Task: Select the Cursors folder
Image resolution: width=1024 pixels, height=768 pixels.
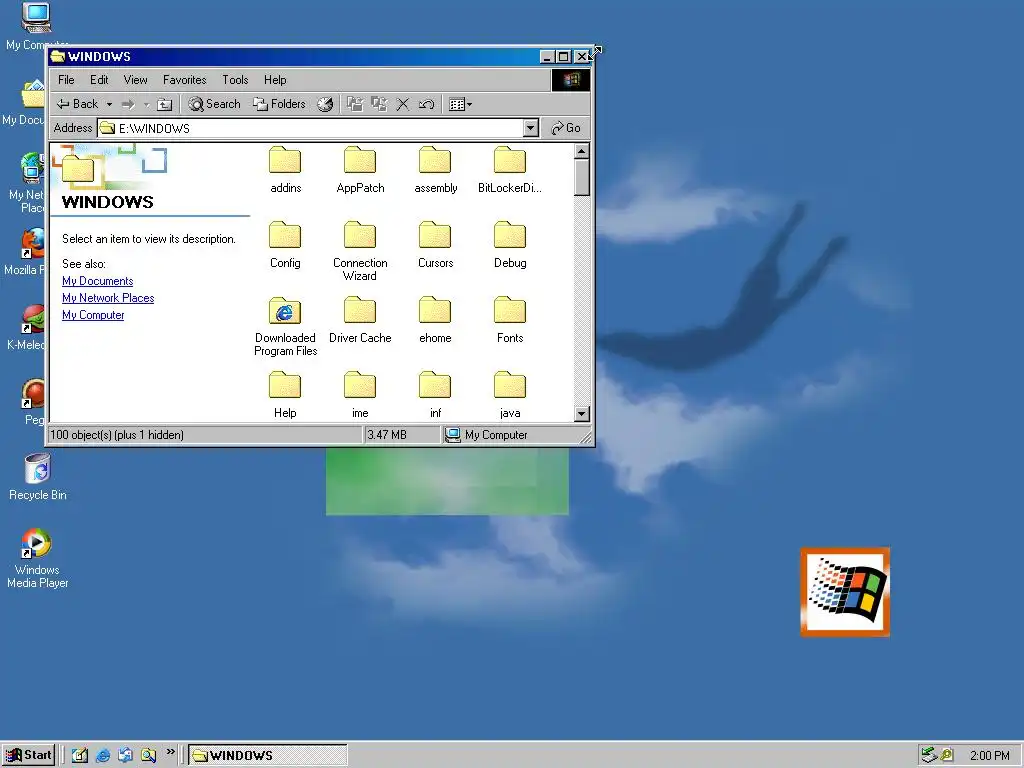Action: tap(436, 245)
